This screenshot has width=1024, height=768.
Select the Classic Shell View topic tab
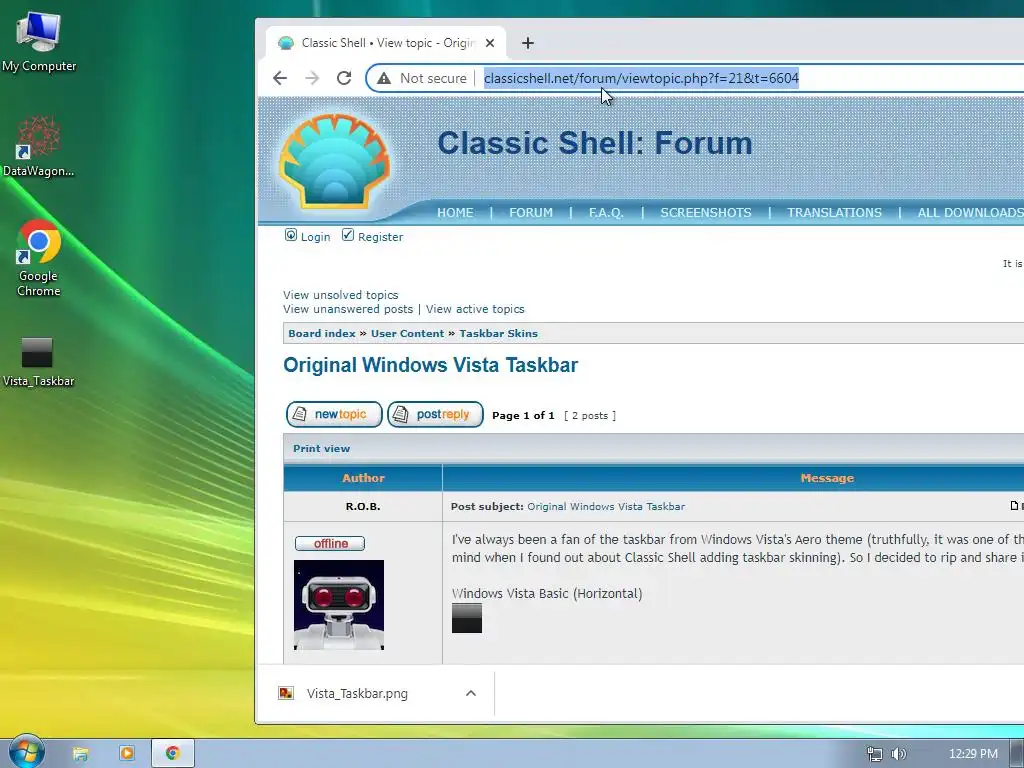click(x=385, y=43)
